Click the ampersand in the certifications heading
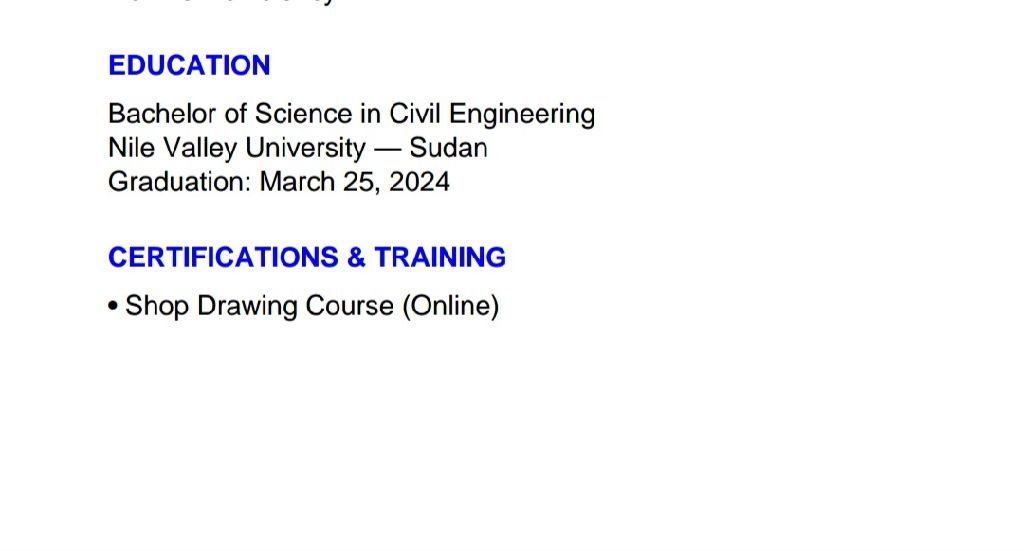The width and height of the screenshot is (1024, 551). tap(357, 258)
